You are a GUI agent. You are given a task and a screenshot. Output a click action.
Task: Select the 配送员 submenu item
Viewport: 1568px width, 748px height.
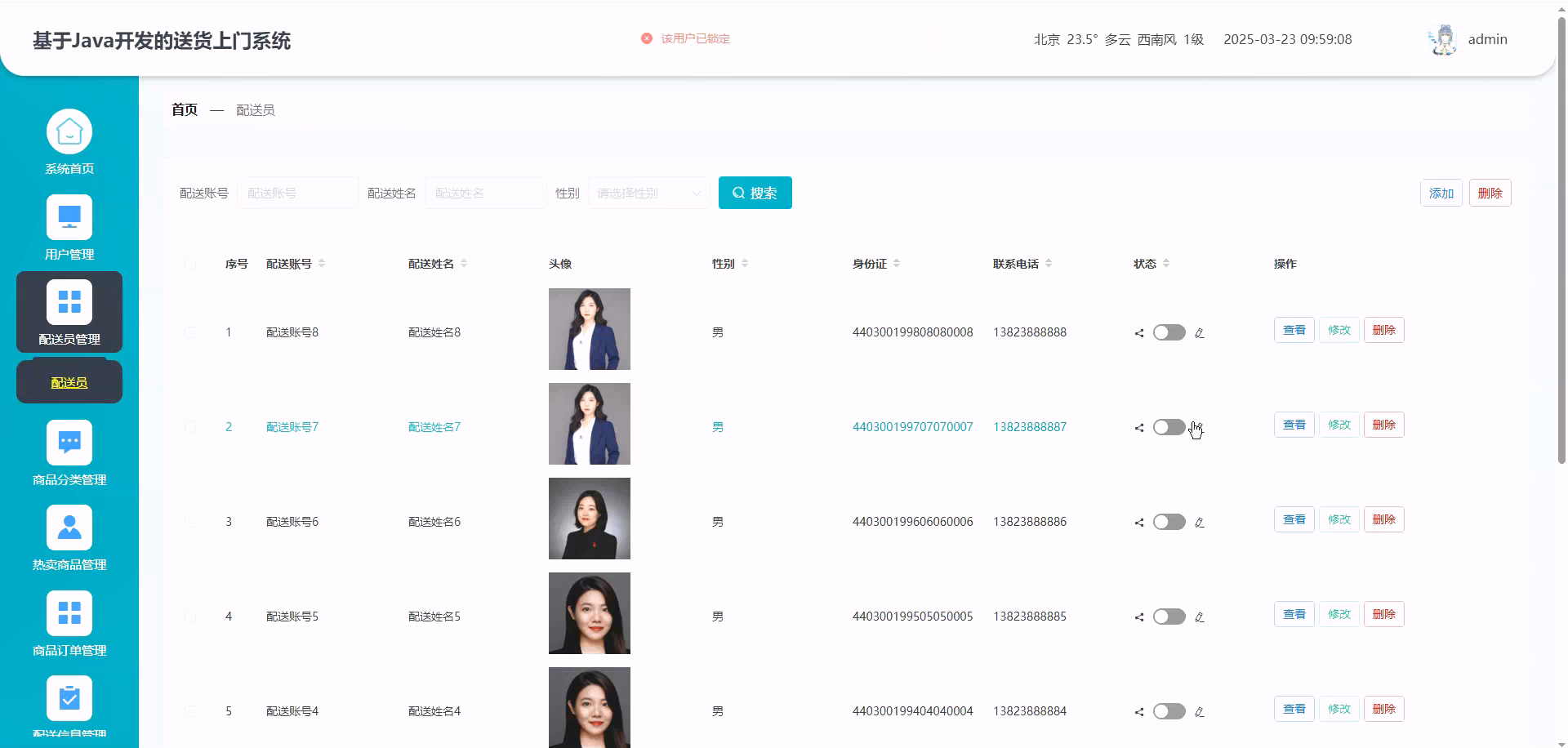tap(69, 382)
